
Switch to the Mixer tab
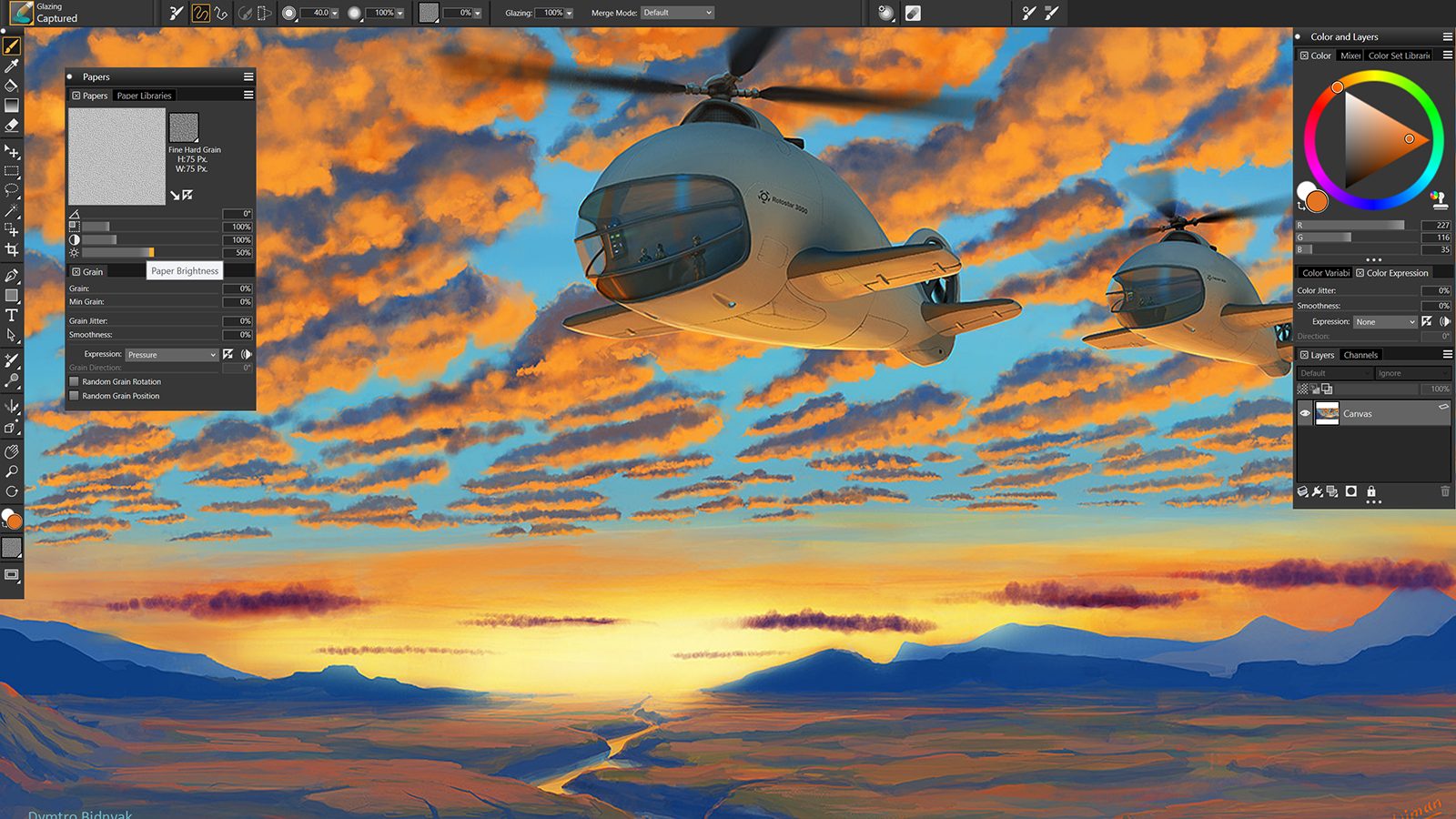1350,56
